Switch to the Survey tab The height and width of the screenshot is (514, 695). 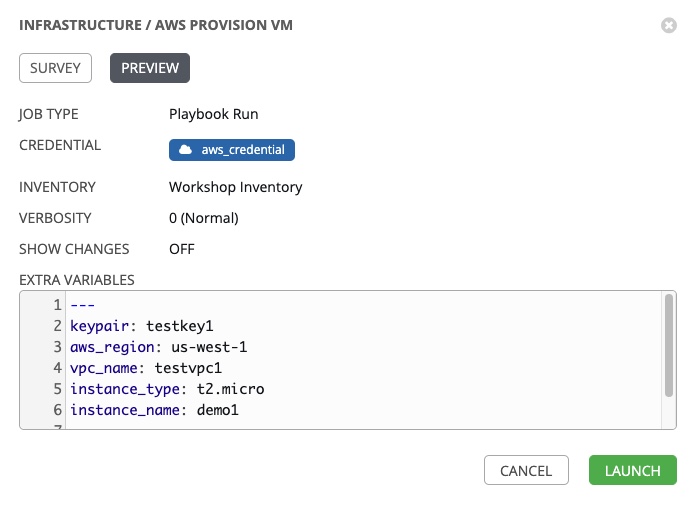(56, 68)
